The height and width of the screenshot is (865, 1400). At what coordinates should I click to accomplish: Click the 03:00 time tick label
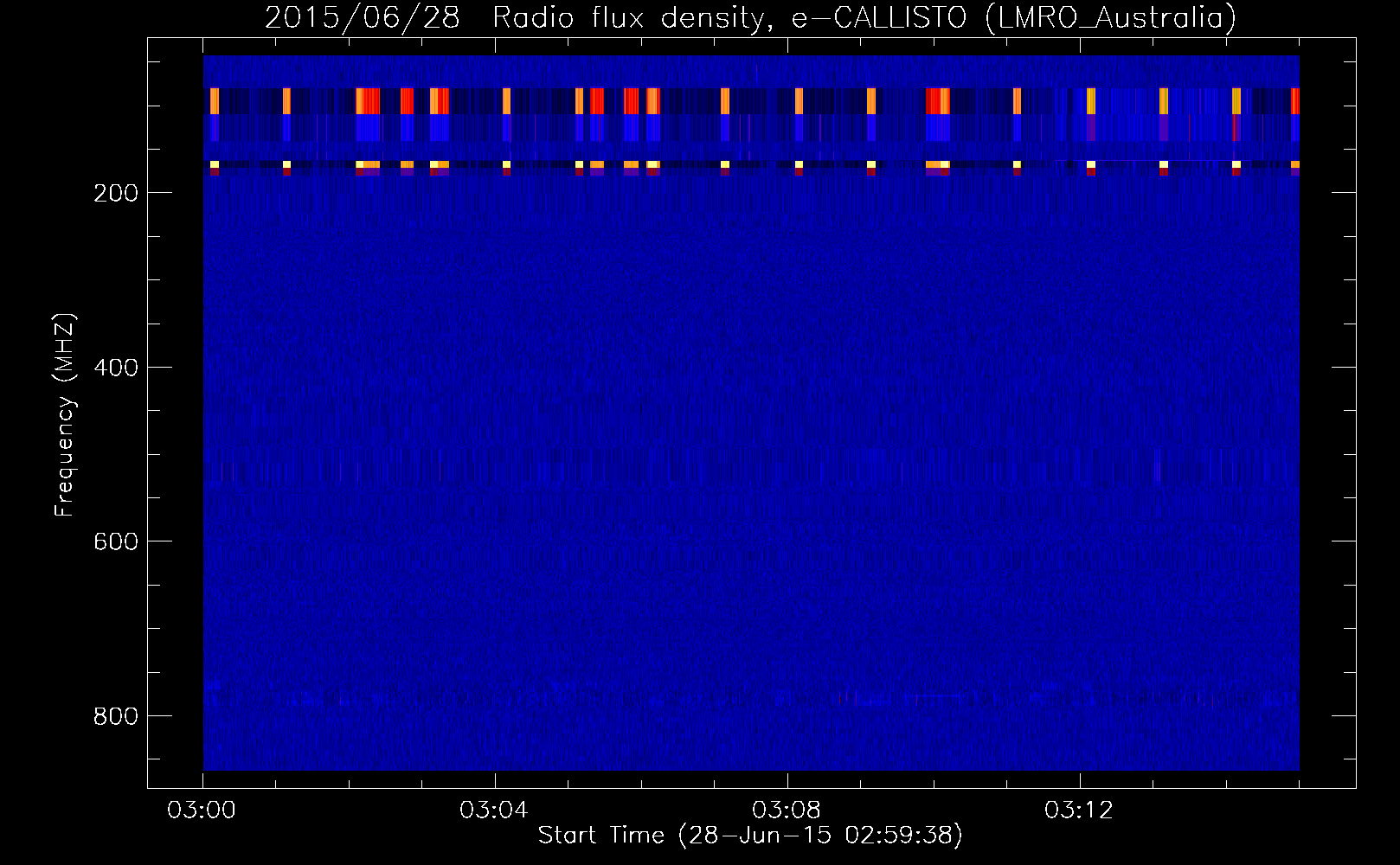[202, 811]
